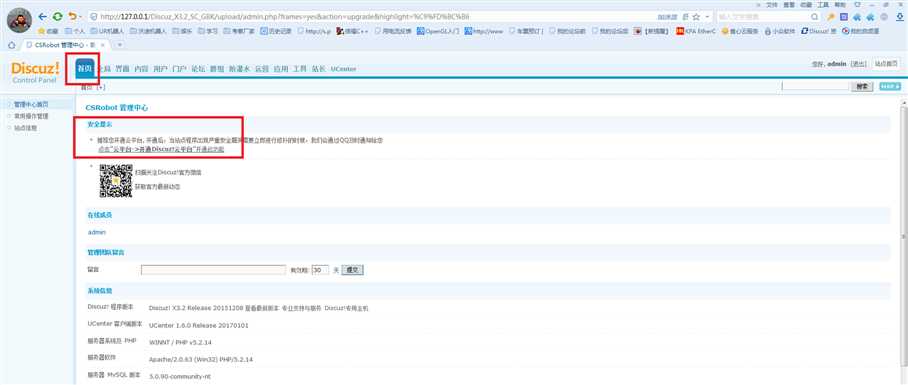Open 管理中心首页 in the left sidebar

pyautogui.click(x=31, y=105)
